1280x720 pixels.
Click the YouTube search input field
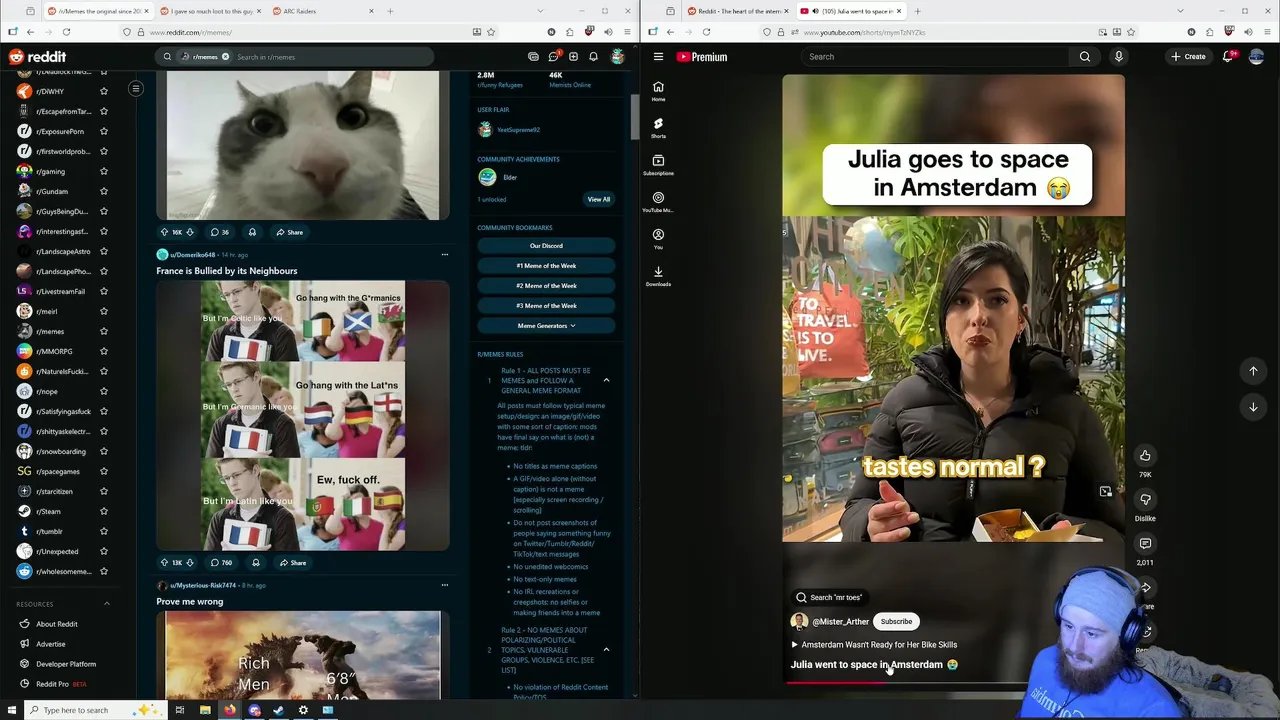tap(935, 57)
